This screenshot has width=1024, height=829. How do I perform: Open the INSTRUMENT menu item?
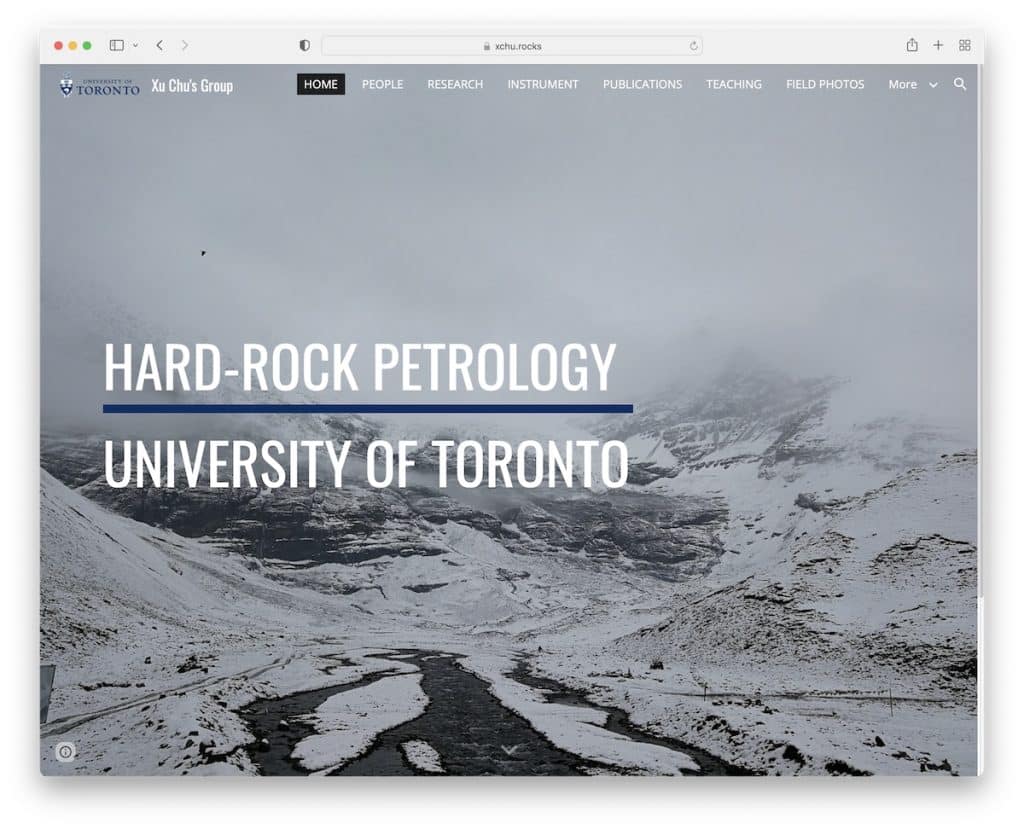coord(543,84)
